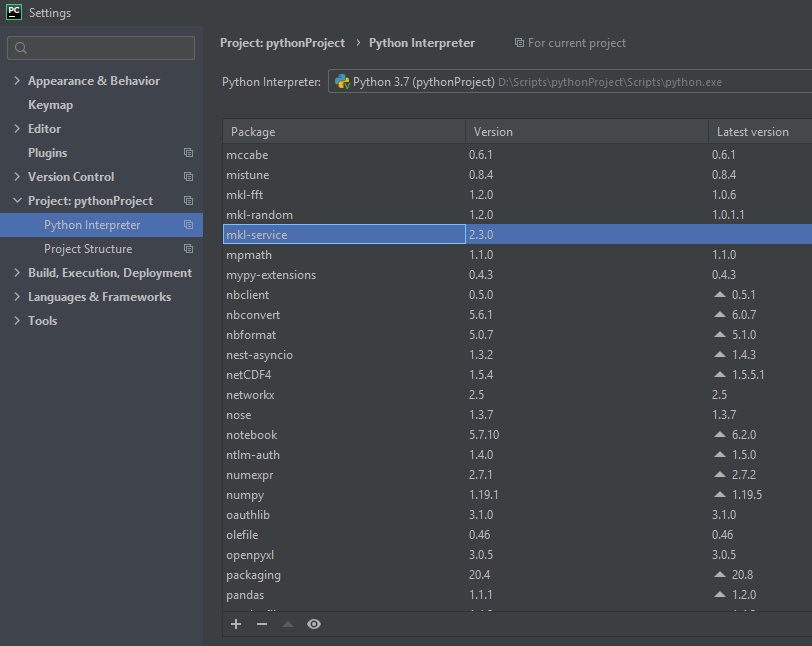This screenshot has height=646, width=812.
Task: Toggle show early releases eye icon
Action: 314,624
